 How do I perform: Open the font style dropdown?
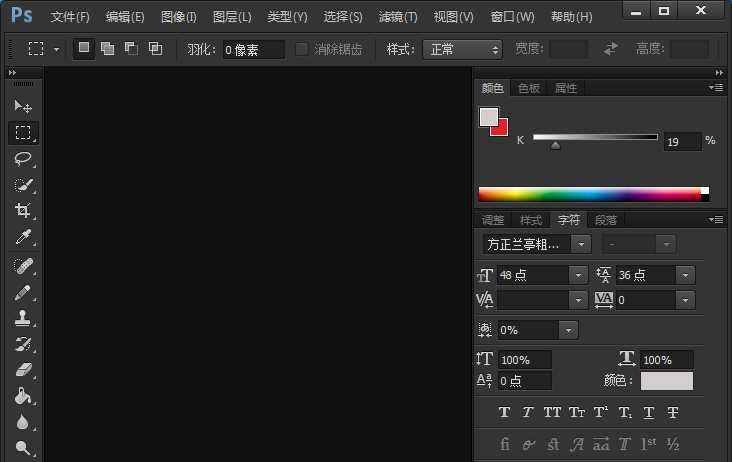[x=666, y=244]
